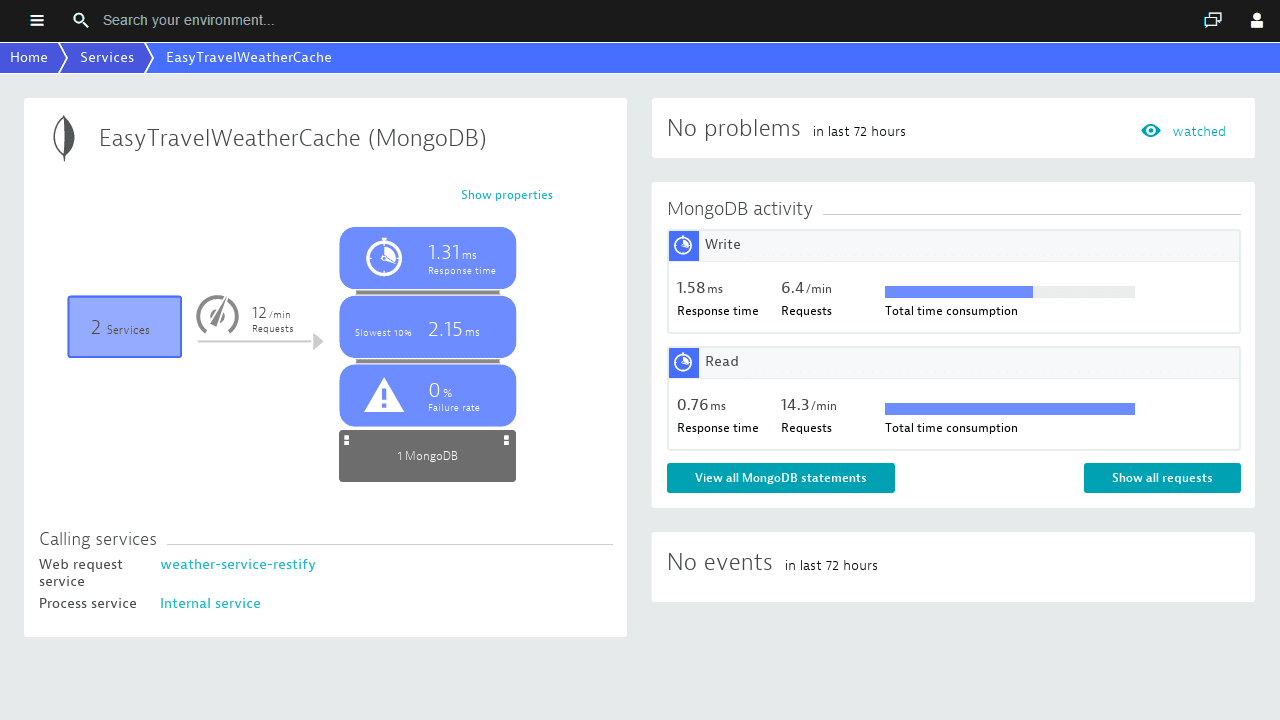Click the No events heading
The height and width of the screenshot is (720, 1280).
point(720,562)
